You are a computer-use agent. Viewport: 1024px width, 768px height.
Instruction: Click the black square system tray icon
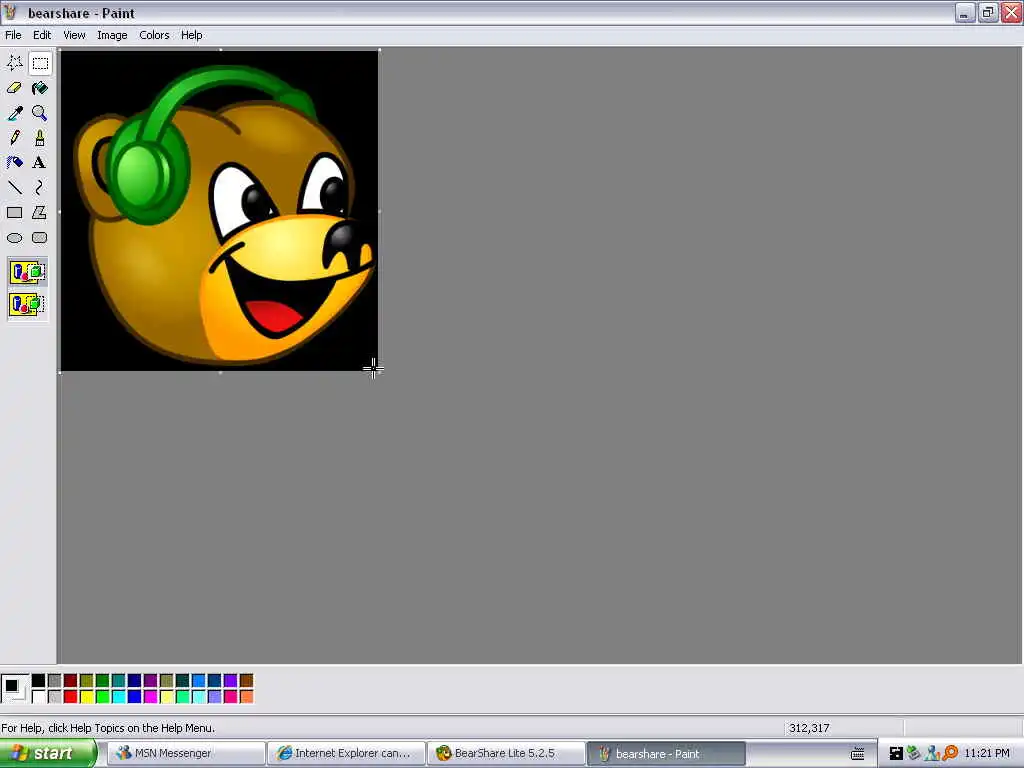coord(896,754)
